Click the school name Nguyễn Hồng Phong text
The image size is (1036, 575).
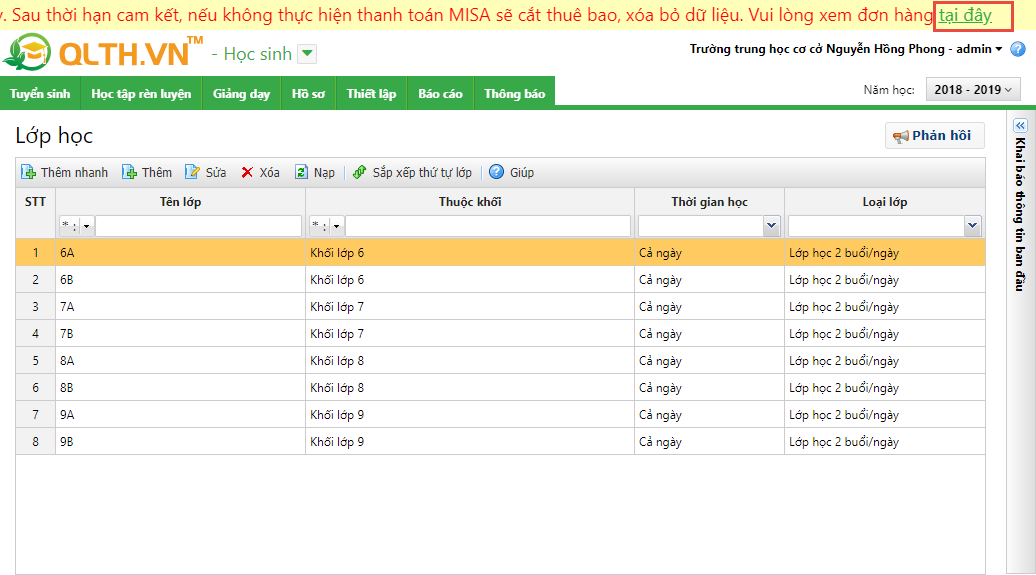885,49
